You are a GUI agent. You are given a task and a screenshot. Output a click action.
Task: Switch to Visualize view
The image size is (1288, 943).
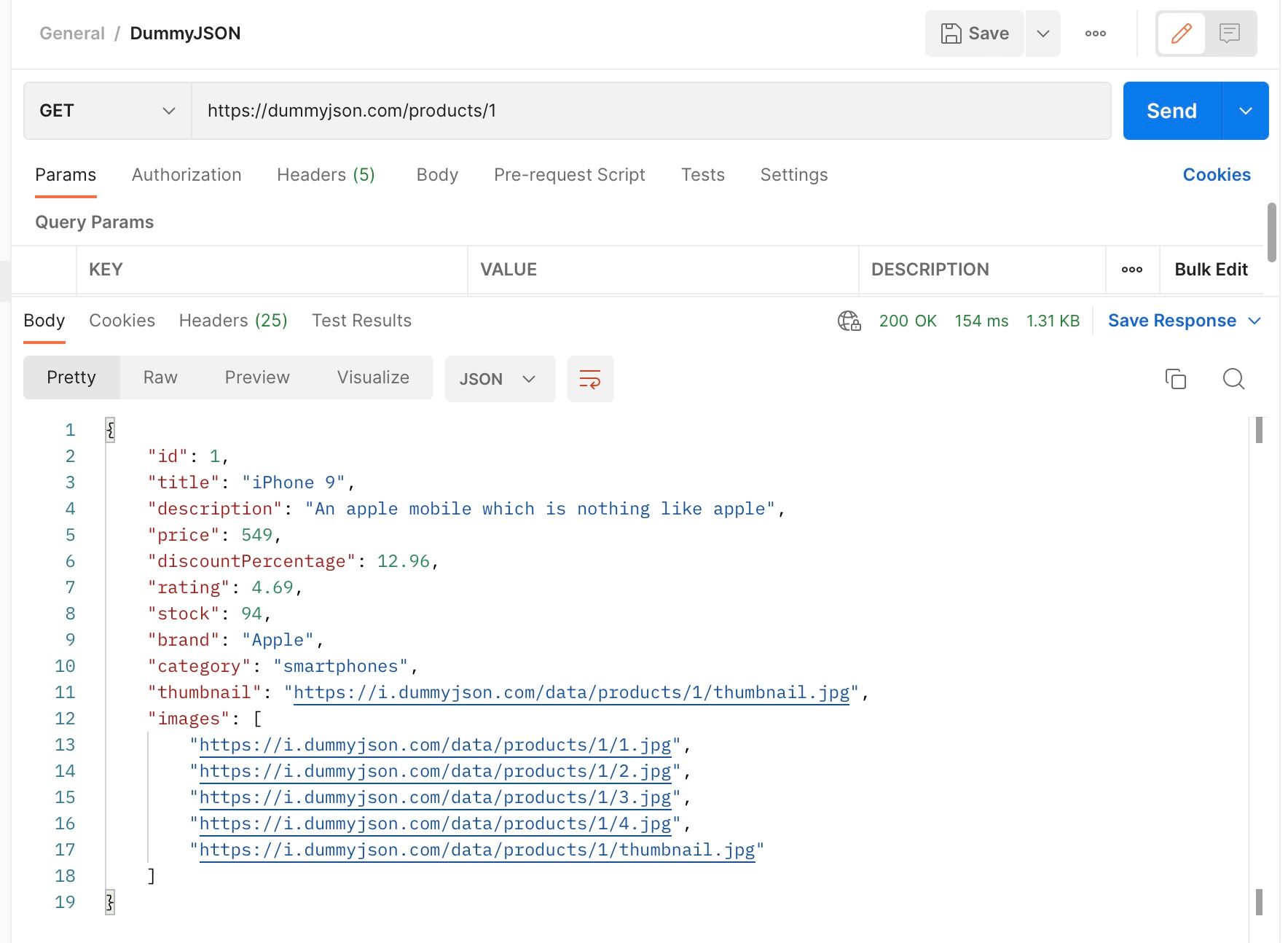pos(373,377)
